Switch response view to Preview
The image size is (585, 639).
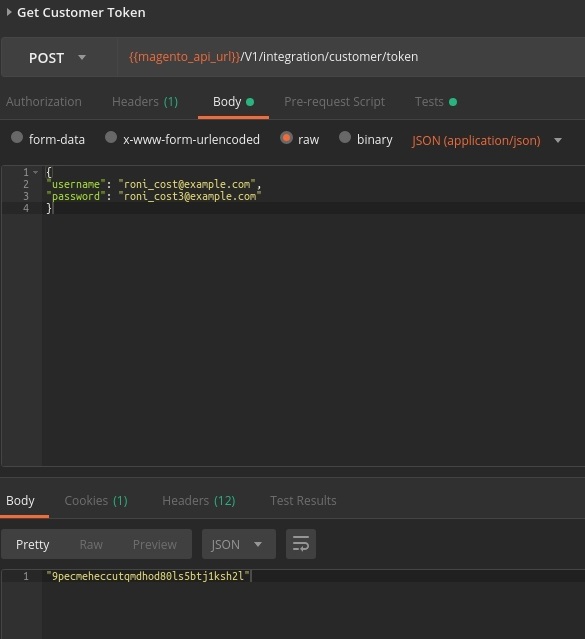click(x=155, y=544)
